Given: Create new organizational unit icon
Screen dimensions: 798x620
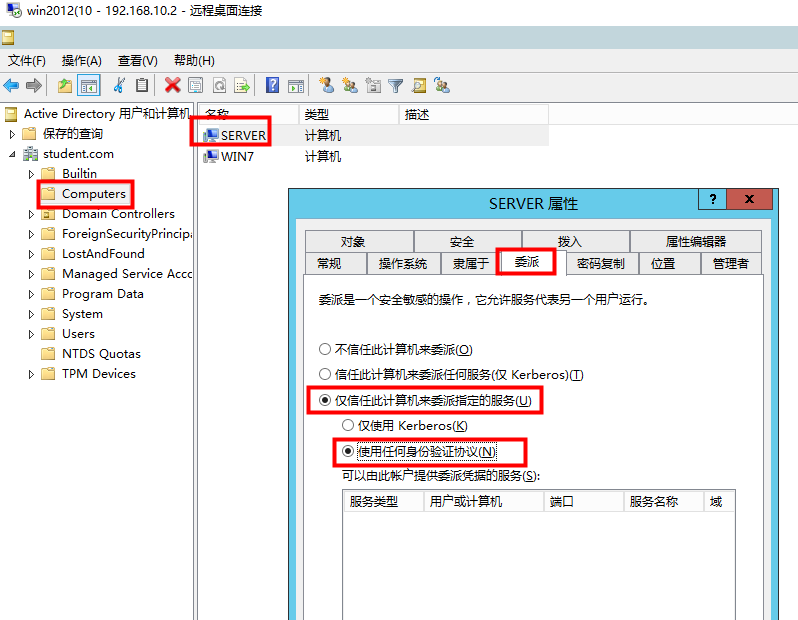Looking at the screenshot, I should [373, 85].
